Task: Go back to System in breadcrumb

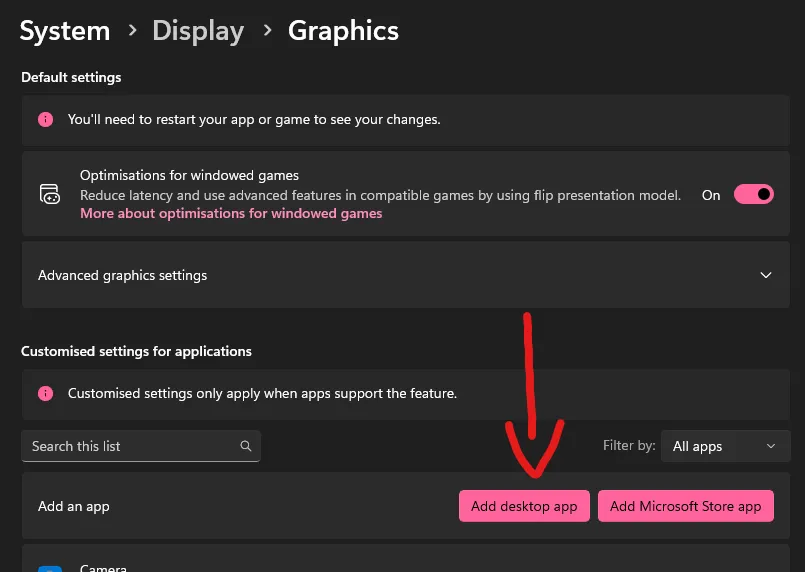Action: point(65,31)
